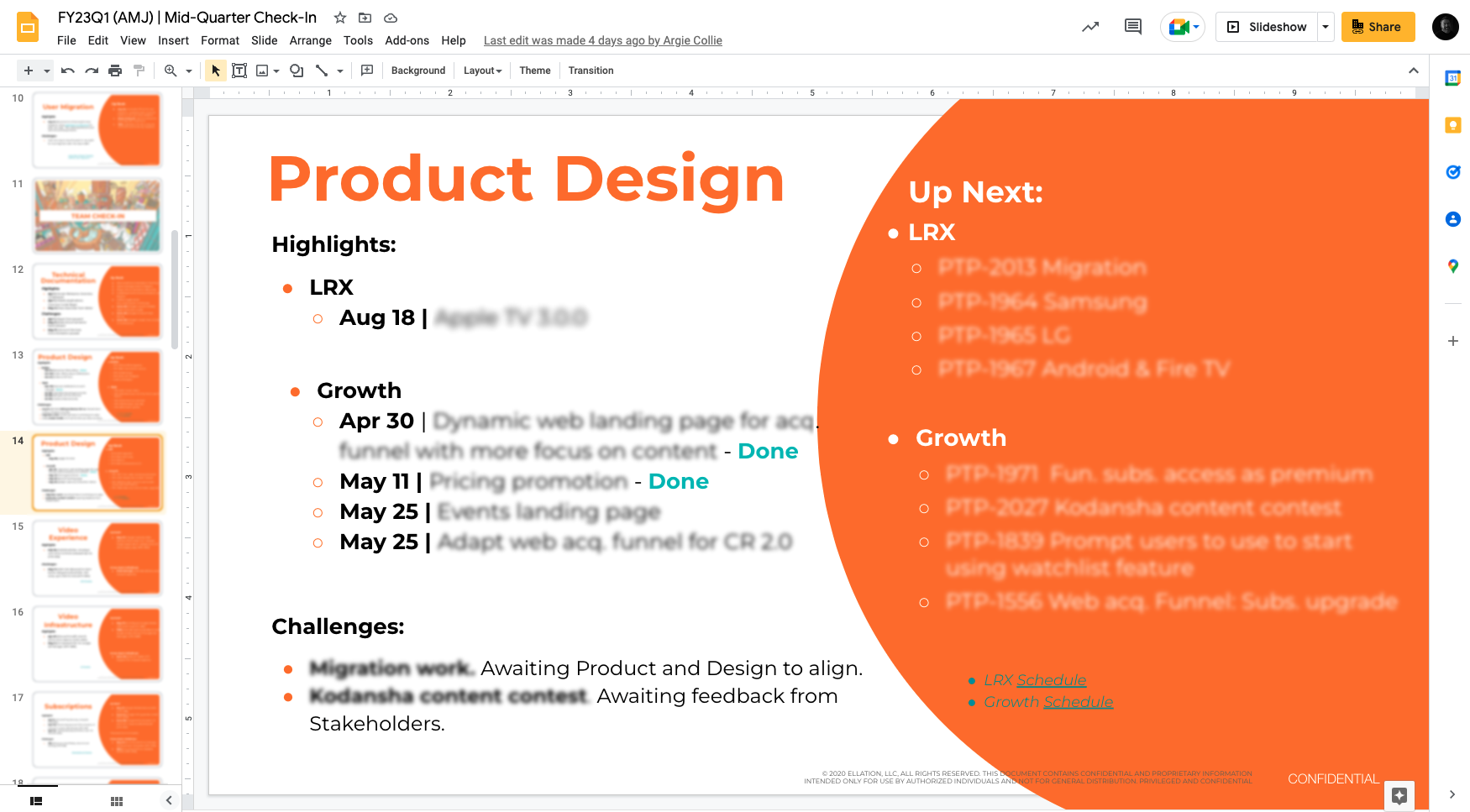Click the filmstrip vertical scrollbar
The width and height of the screenshot is (1470, 812).
(x=175, y=290)
